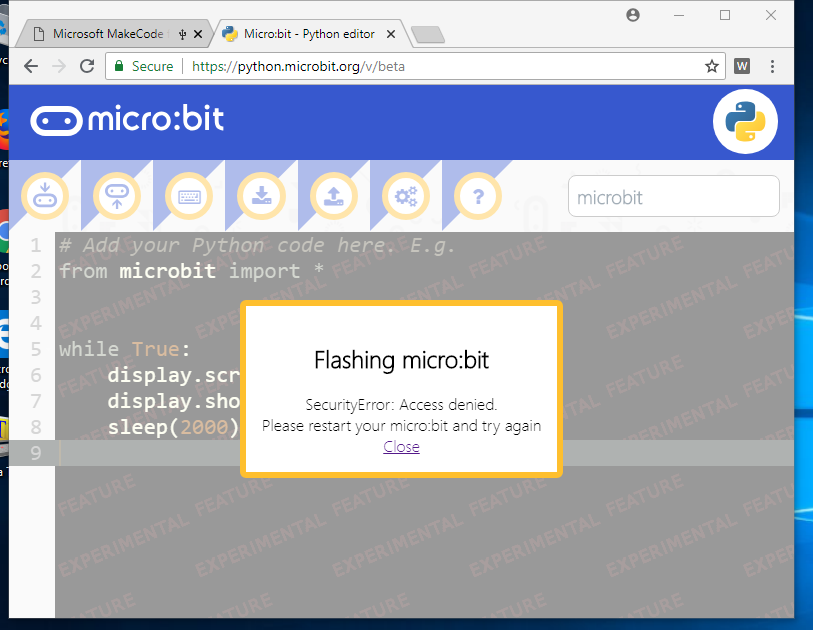Open the editor settings cog
813x630 pixels.
pyautogui.click(x=405, y=196)
